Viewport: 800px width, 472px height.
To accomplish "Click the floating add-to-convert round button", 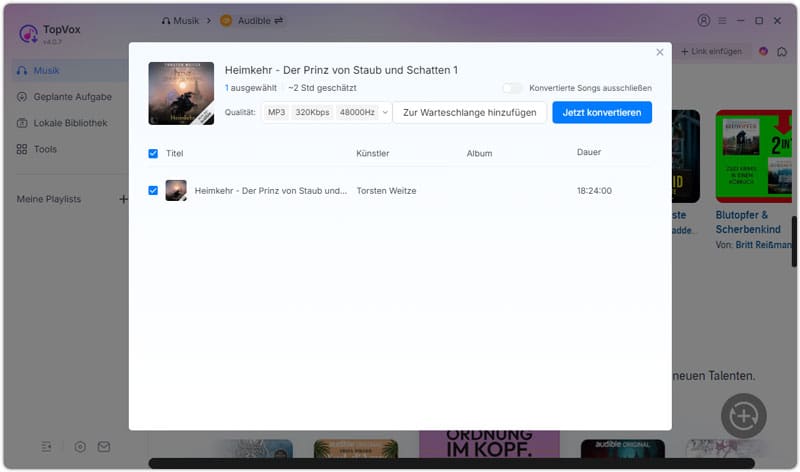I will click(x=743, y=416).
